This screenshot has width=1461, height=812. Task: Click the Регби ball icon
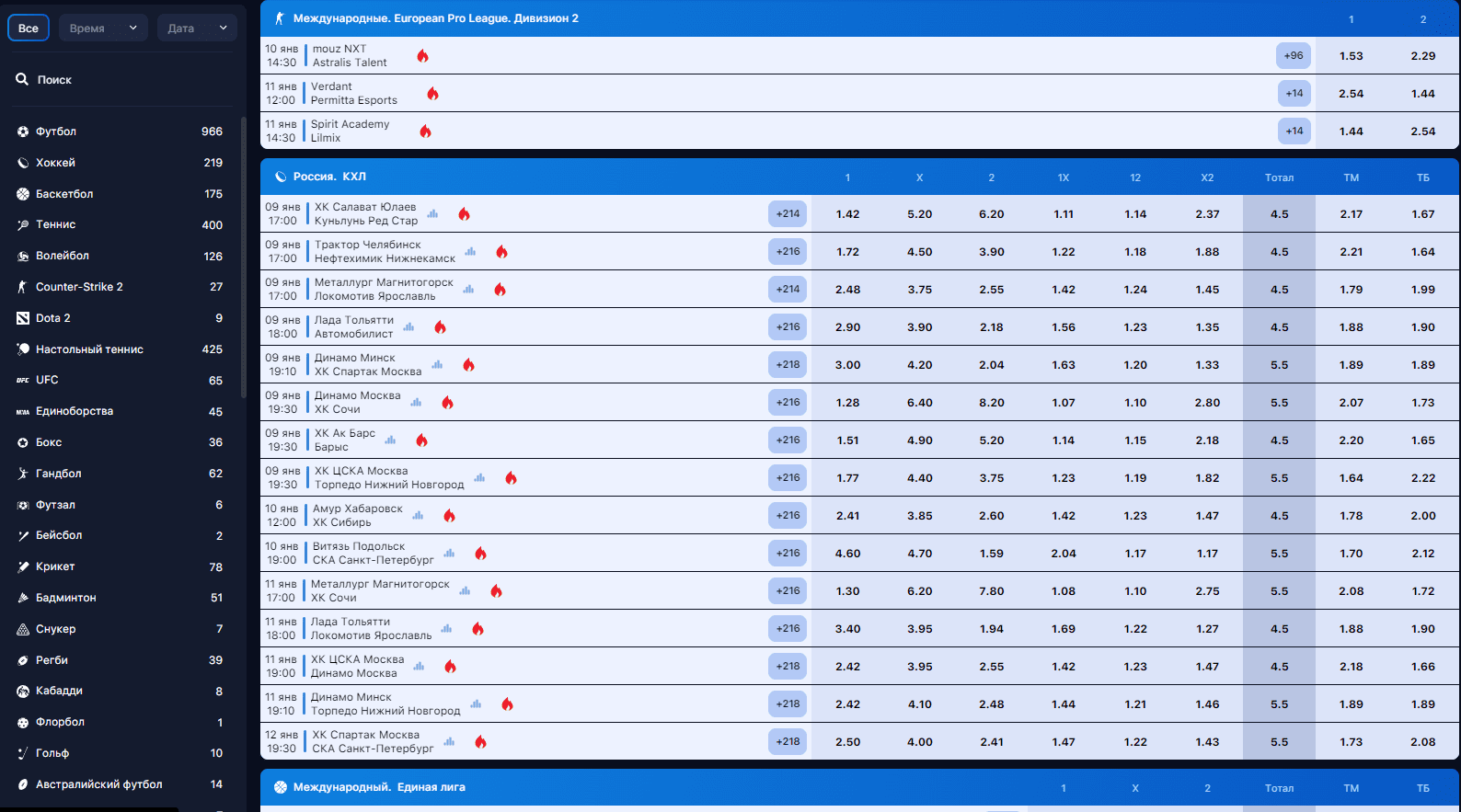point(23,660)
